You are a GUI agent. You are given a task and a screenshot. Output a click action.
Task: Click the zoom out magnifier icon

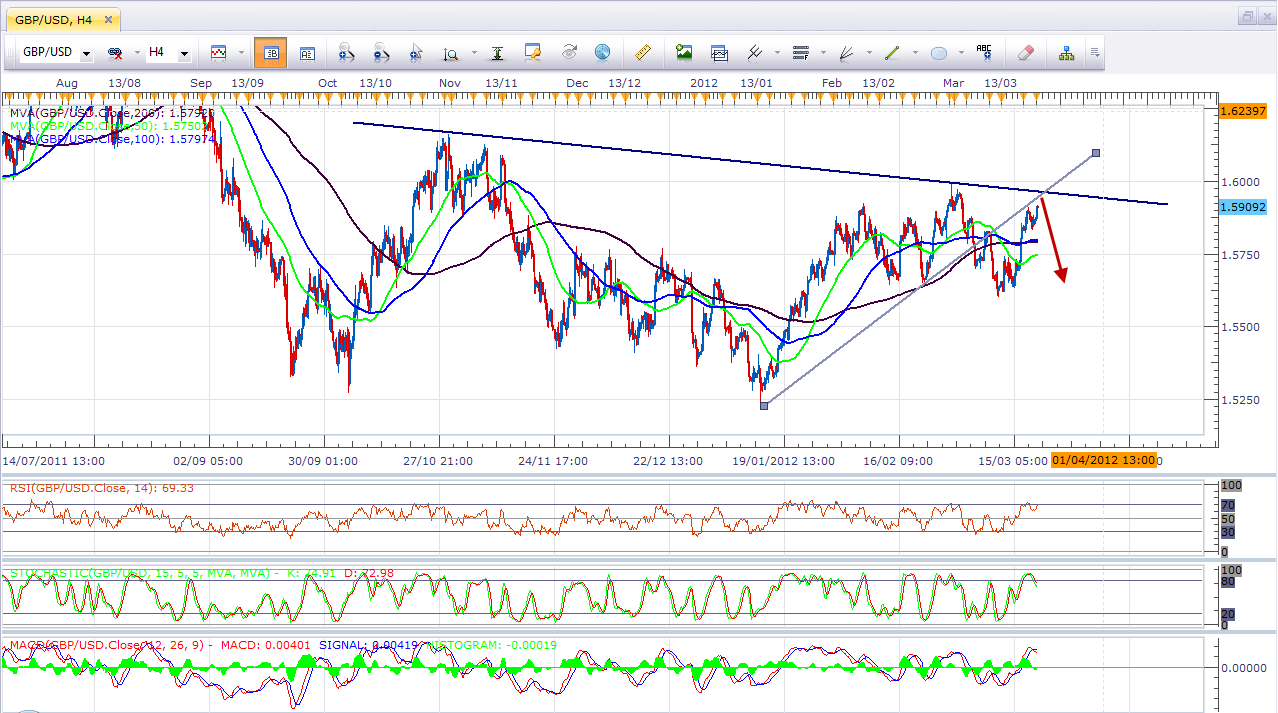pyautogui.click(x=381, y=52)
